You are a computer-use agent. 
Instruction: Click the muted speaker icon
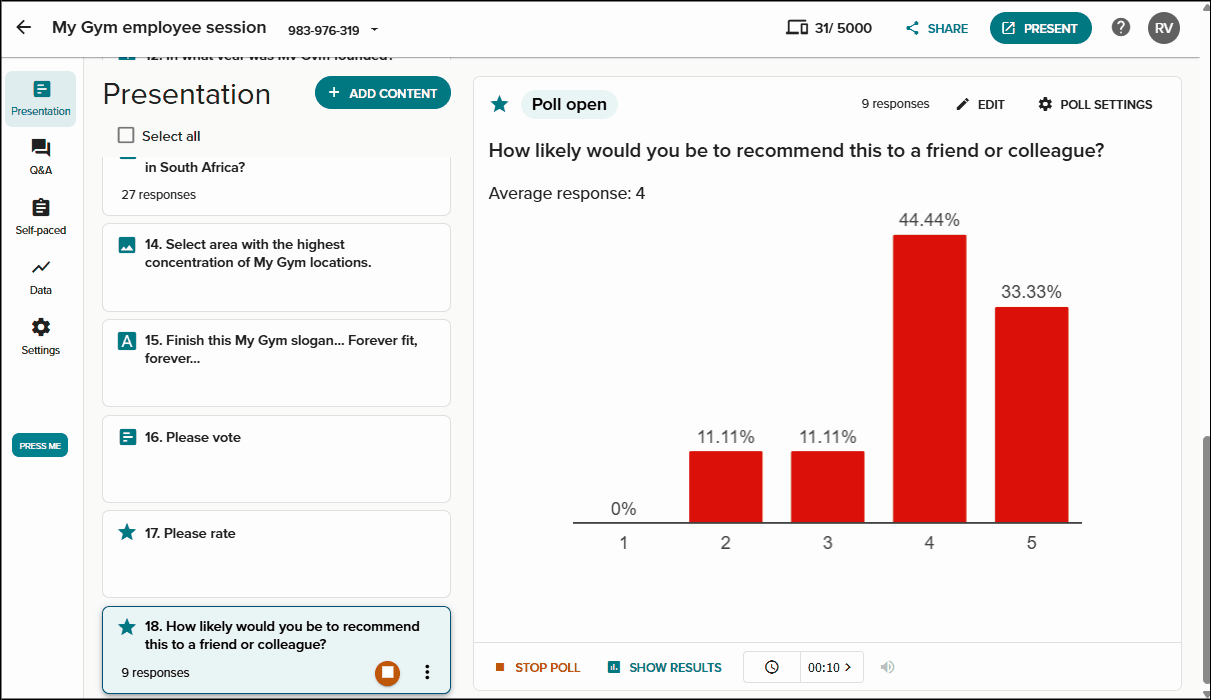coord(887,667)
